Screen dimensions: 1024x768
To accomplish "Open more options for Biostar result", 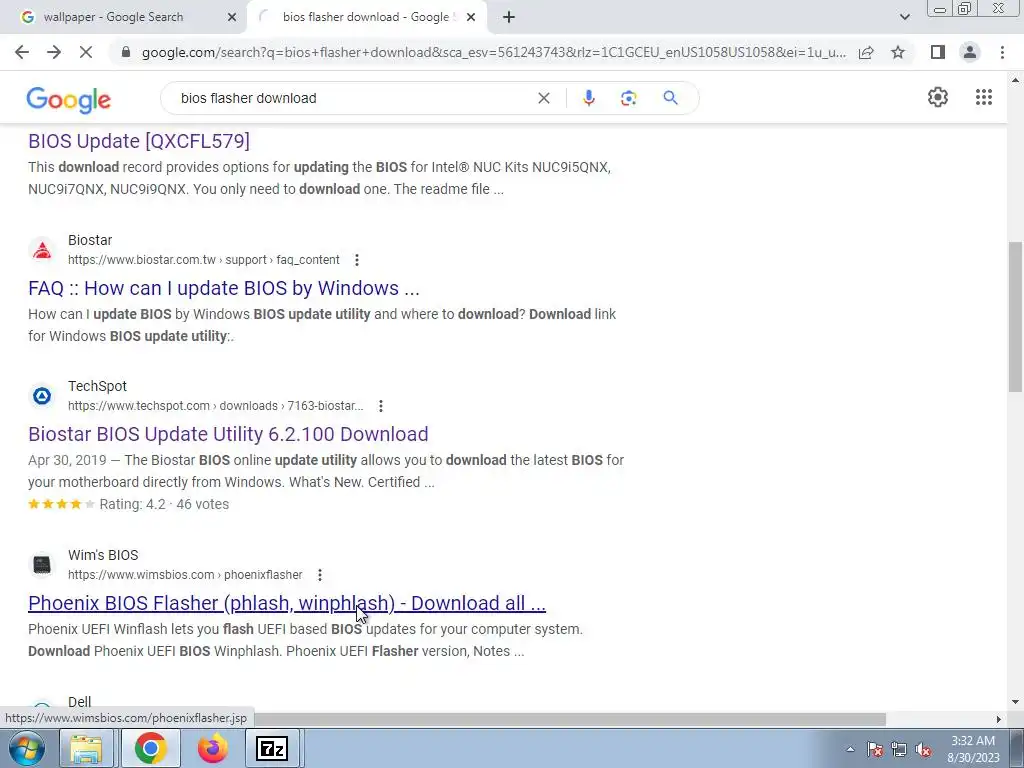I will point(357,260).
